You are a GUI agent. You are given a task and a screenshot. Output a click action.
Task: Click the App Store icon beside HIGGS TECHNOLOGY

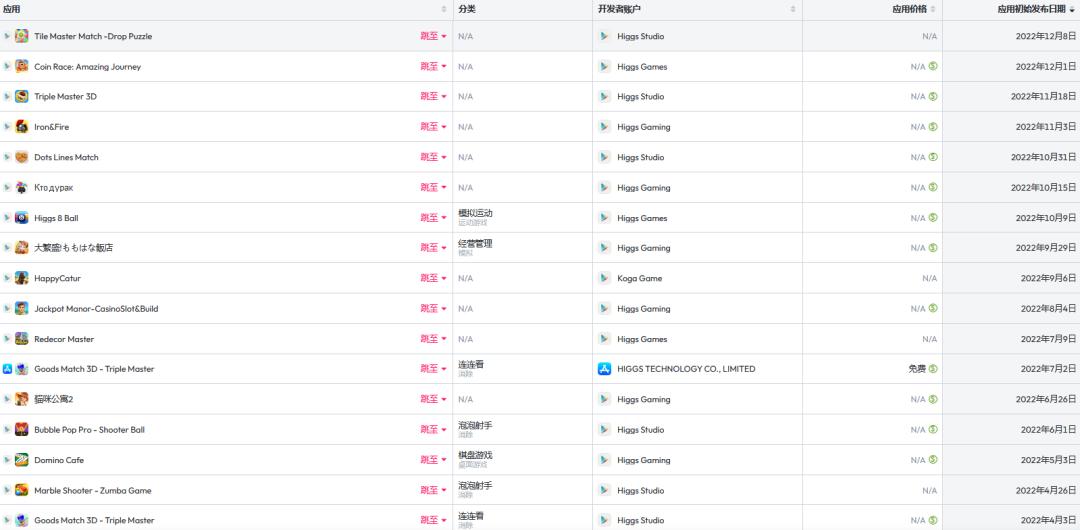(x=604, y=369)
